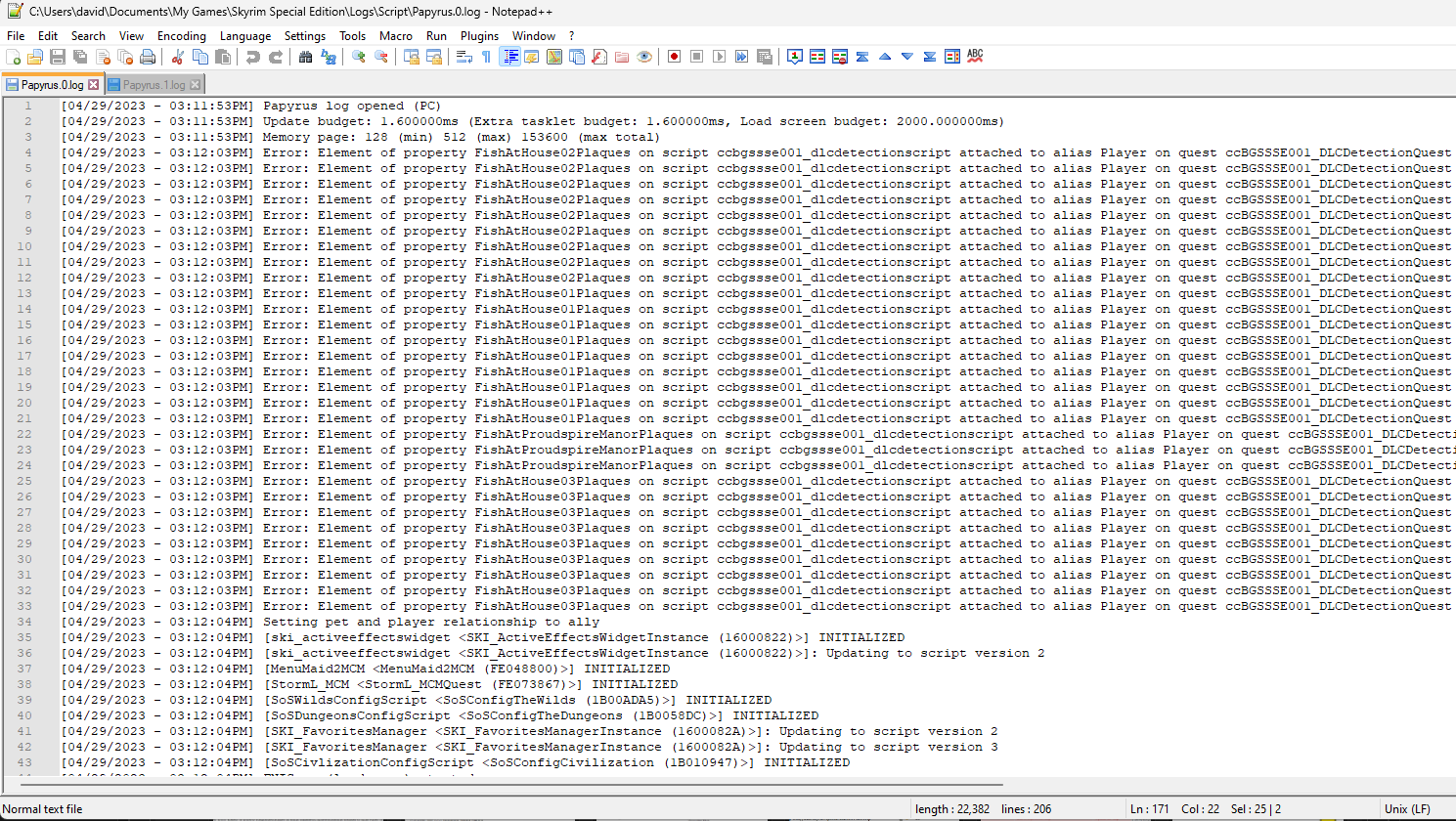Go to previous difference up arrow
The height and width of the screenshot is (821, 1456).
pyautogui.click(x=885, y=57)
